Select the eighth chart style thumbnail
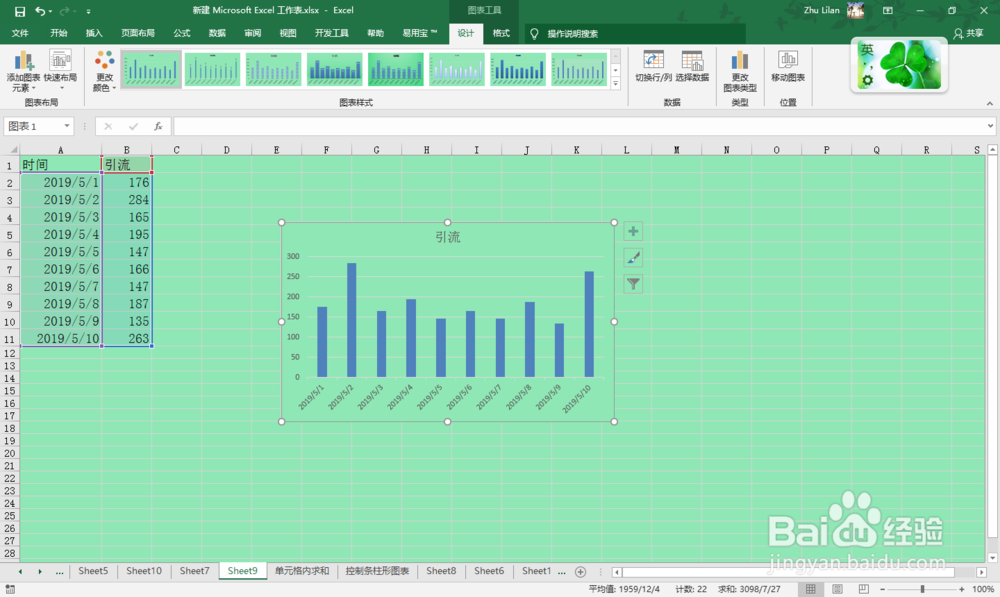The height and width of the screenshot is (597, 1000). pyautogui.click(x=579, y=70)
